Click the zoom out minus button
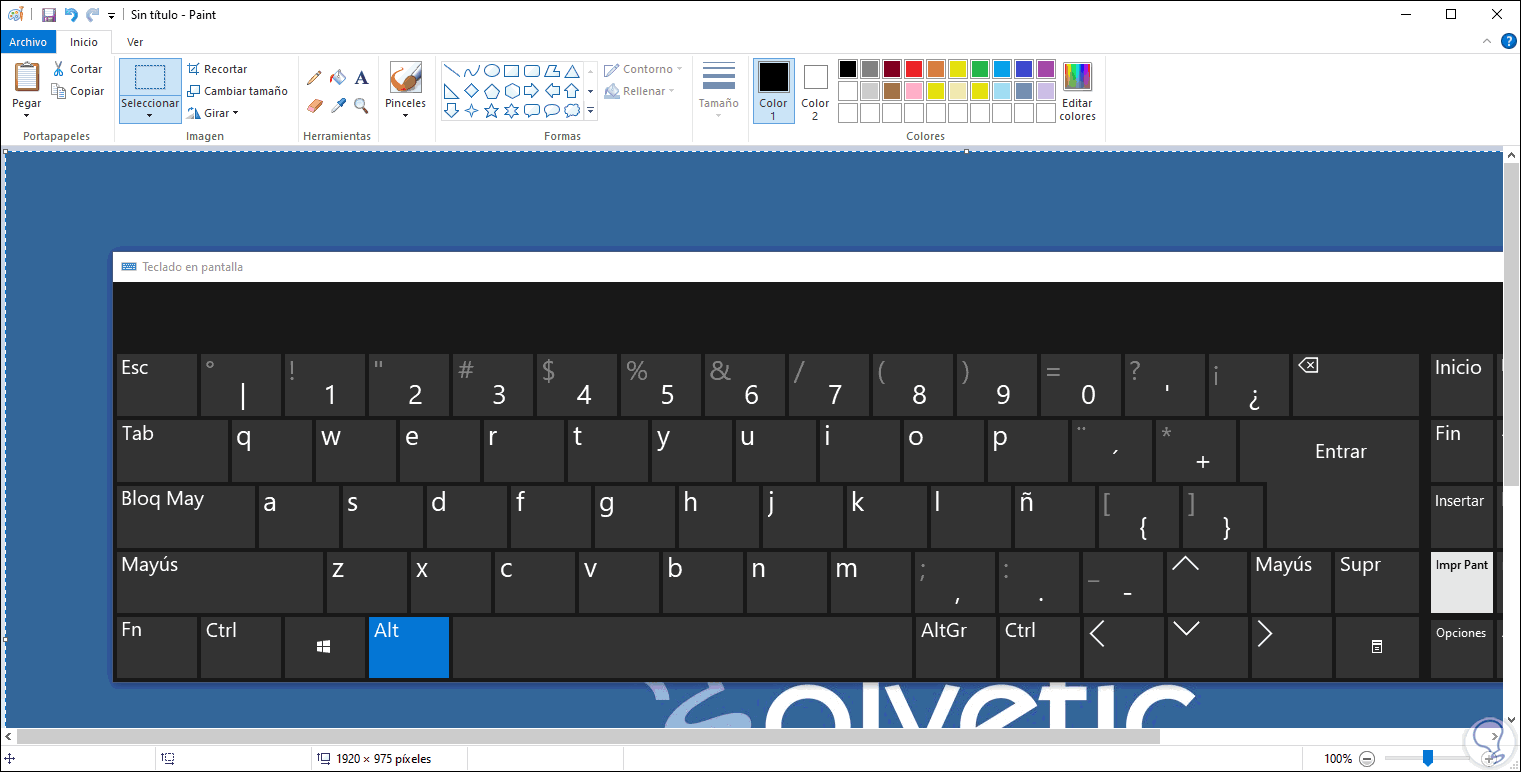The image size is (1521, 772). (x=1368, y=759)
